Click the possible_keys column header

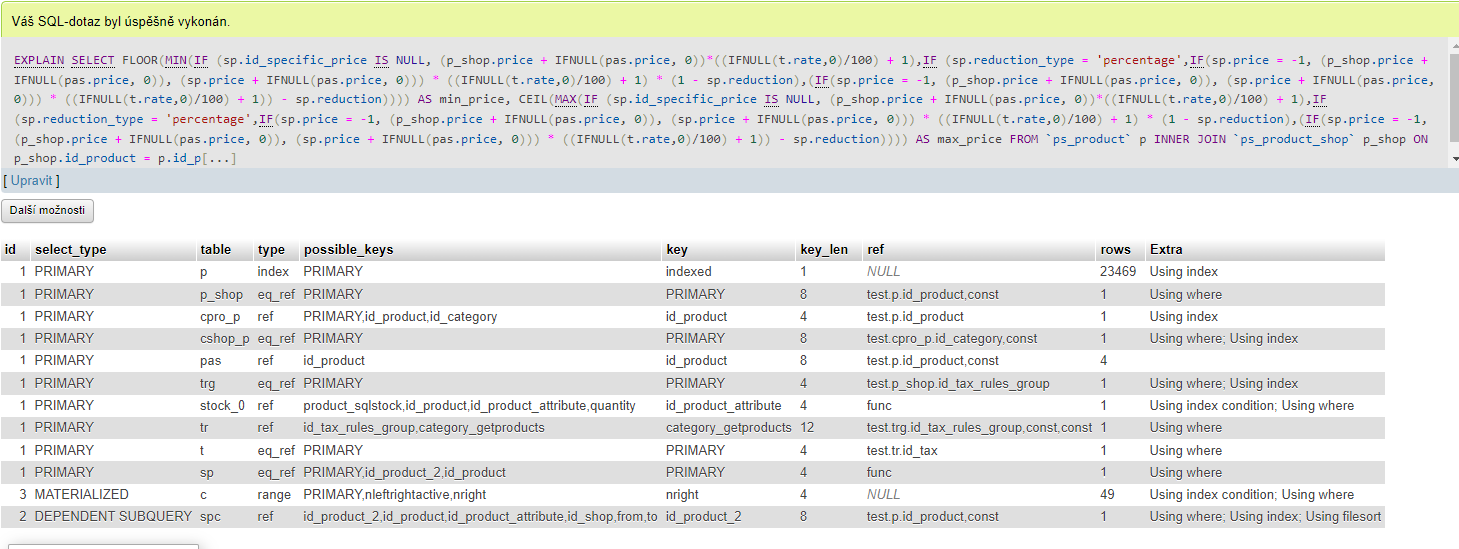coord(348,250)
